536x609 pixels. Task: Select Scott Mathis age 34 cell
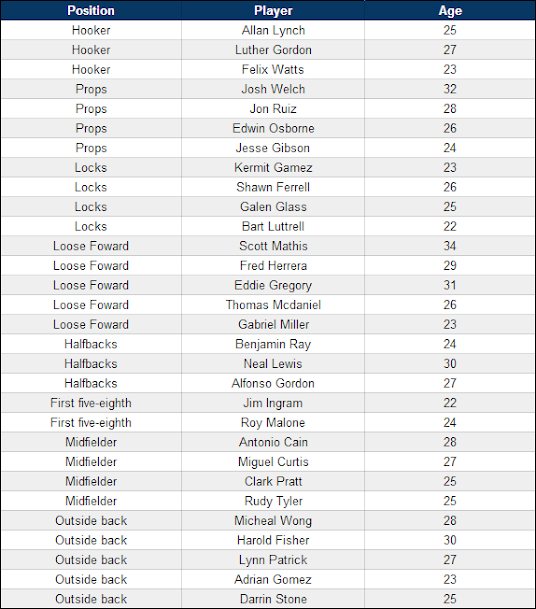pos(450,246)
